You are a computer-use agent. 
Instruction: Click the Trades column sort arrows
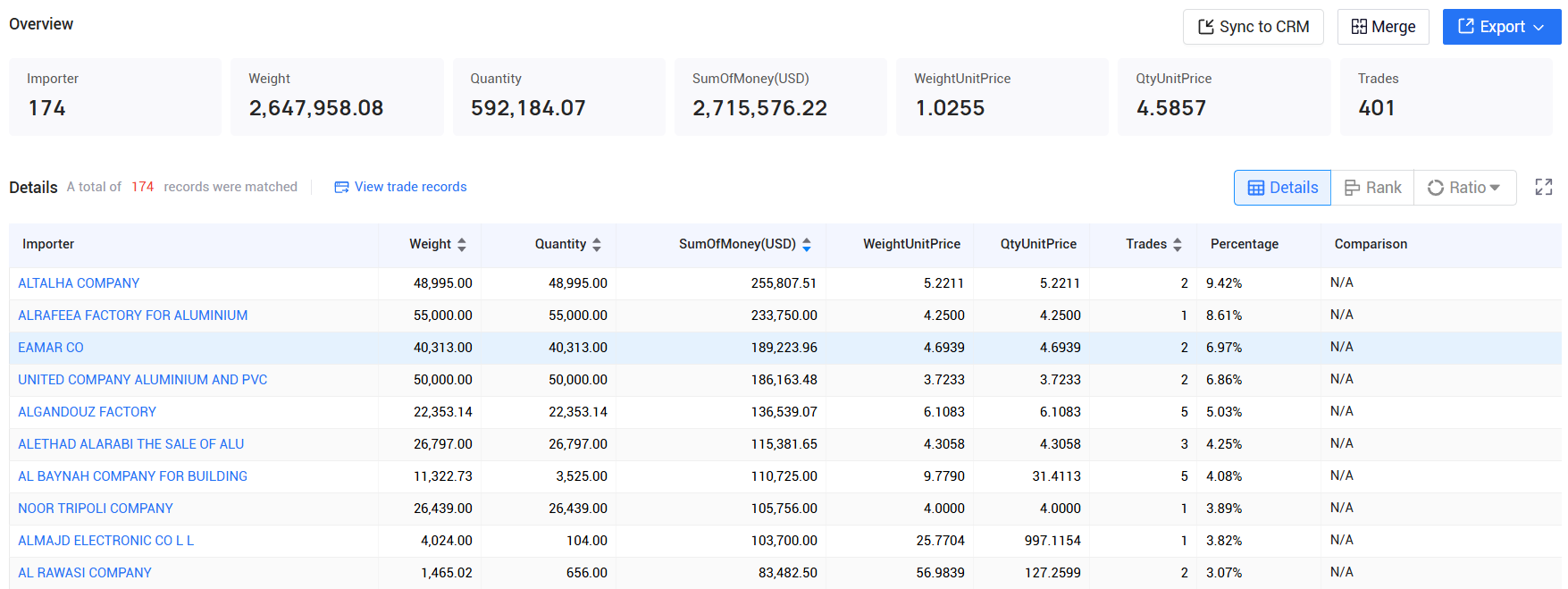[x=1178, y=244]
